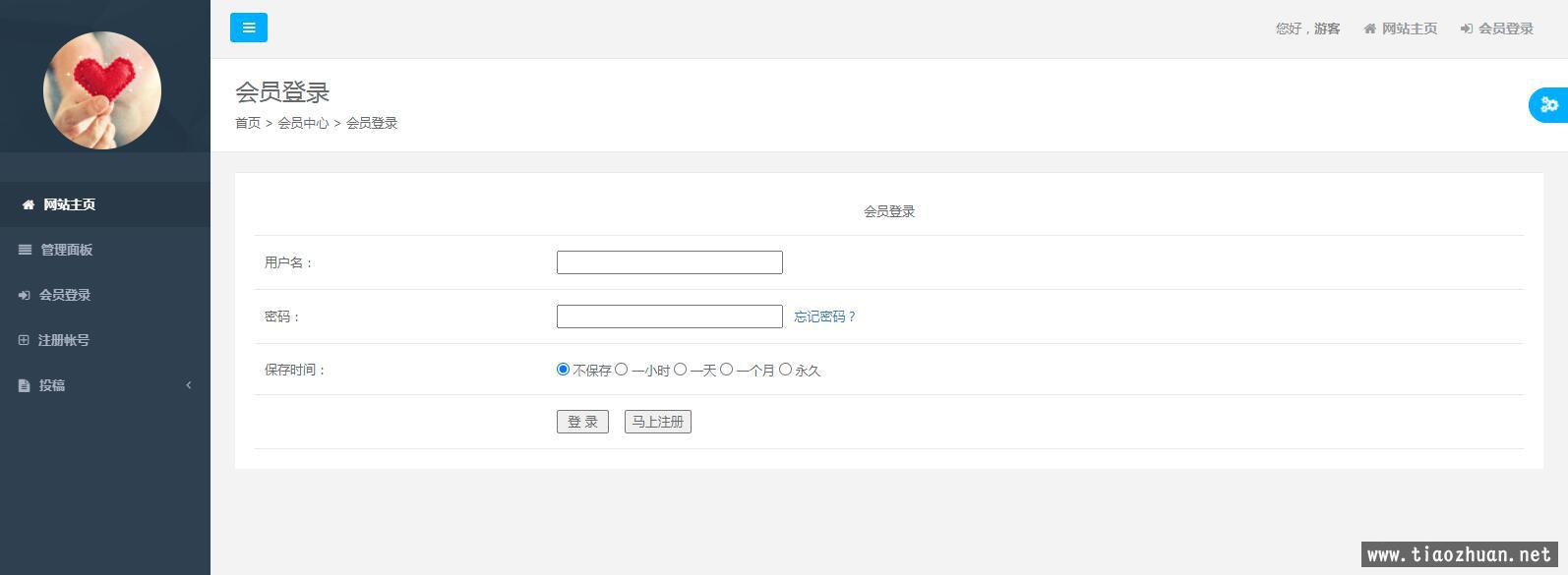Click the hamburger menu toggle button
The image size is (1568, 575).
[x=248, y=28]
